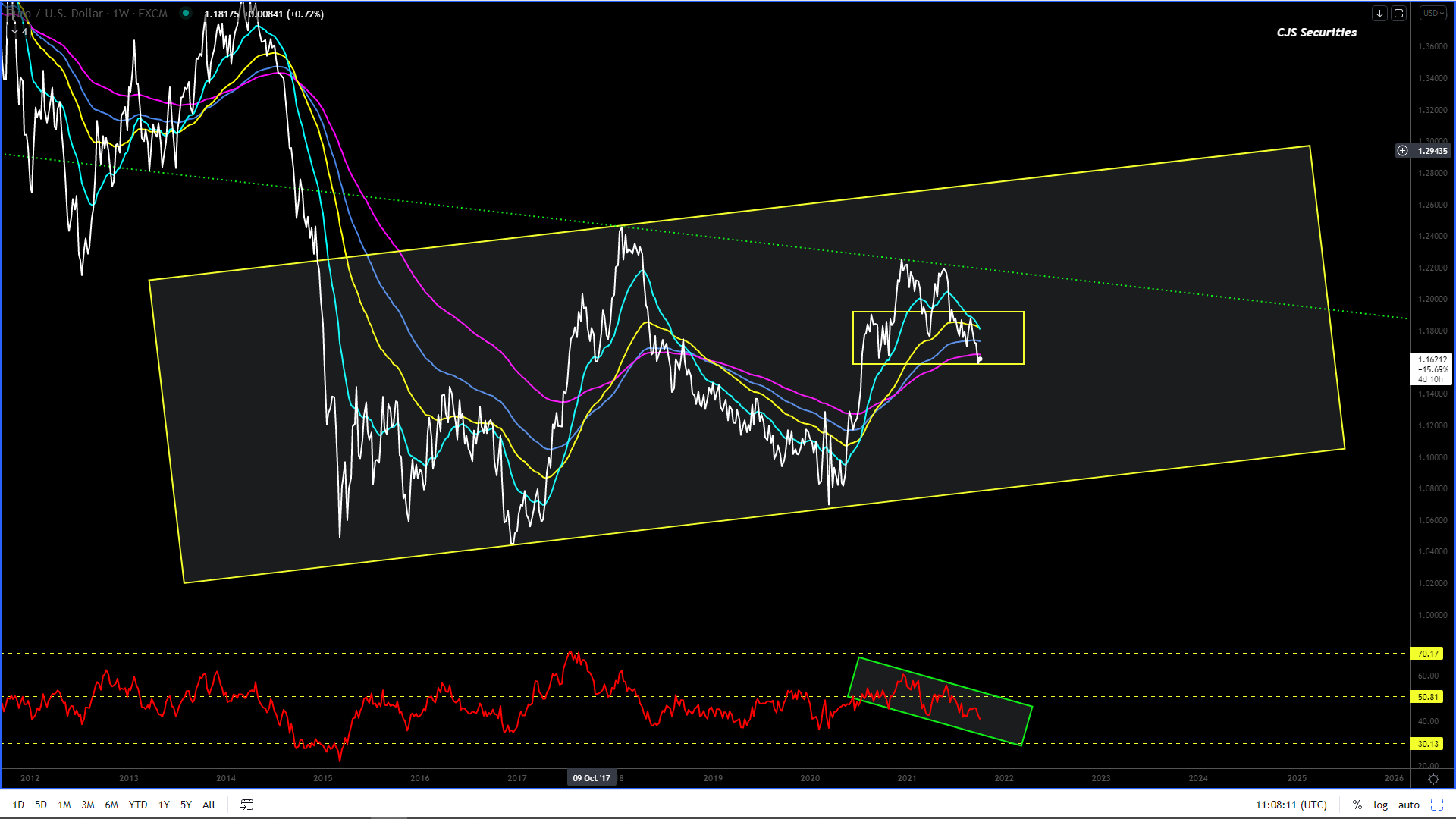
Task: Click the 09 Oct '17 date marker
Action: (x=591, y=778)
